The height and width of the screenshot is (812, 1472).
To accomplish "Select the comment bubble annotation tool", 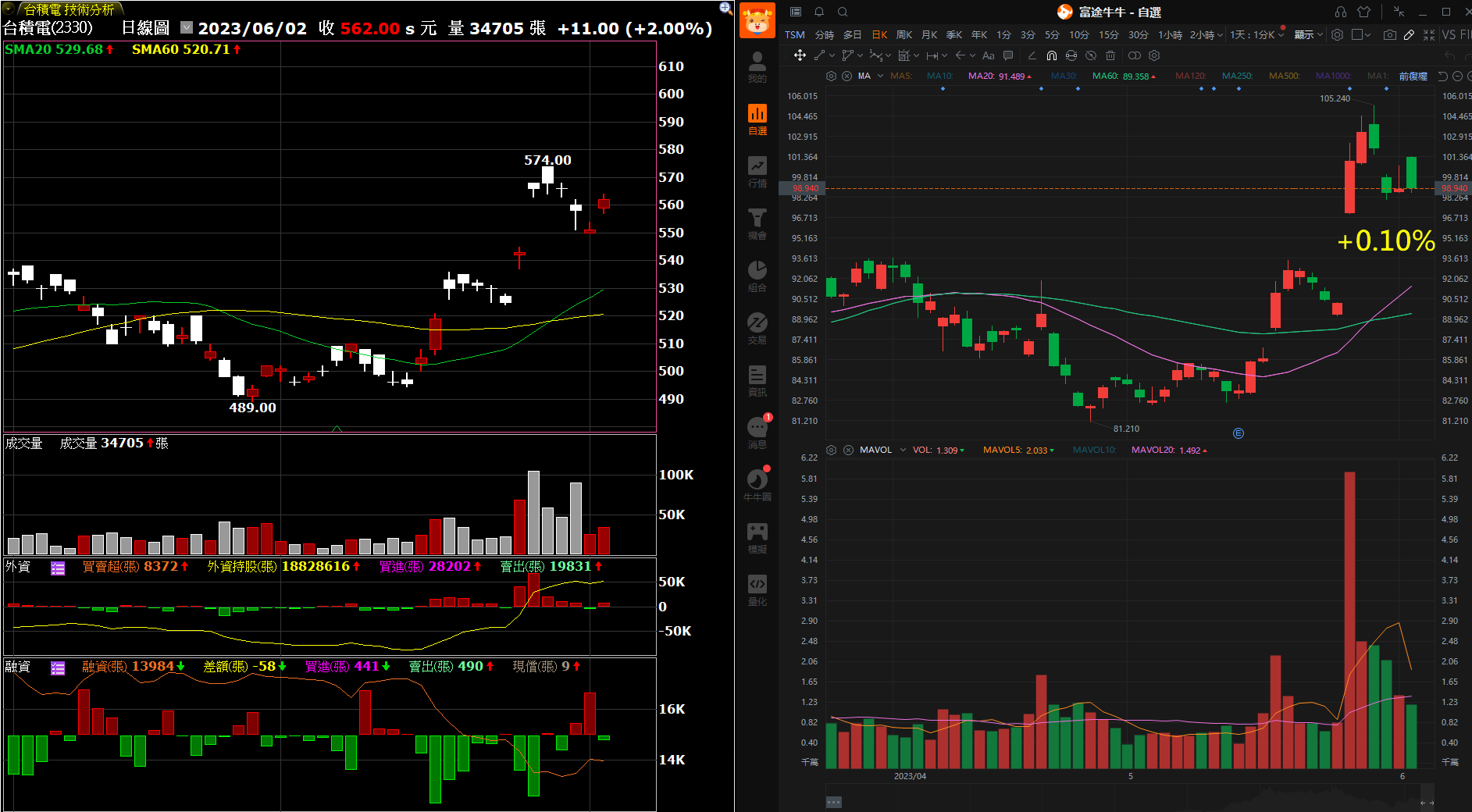I will coord(1008,55).
